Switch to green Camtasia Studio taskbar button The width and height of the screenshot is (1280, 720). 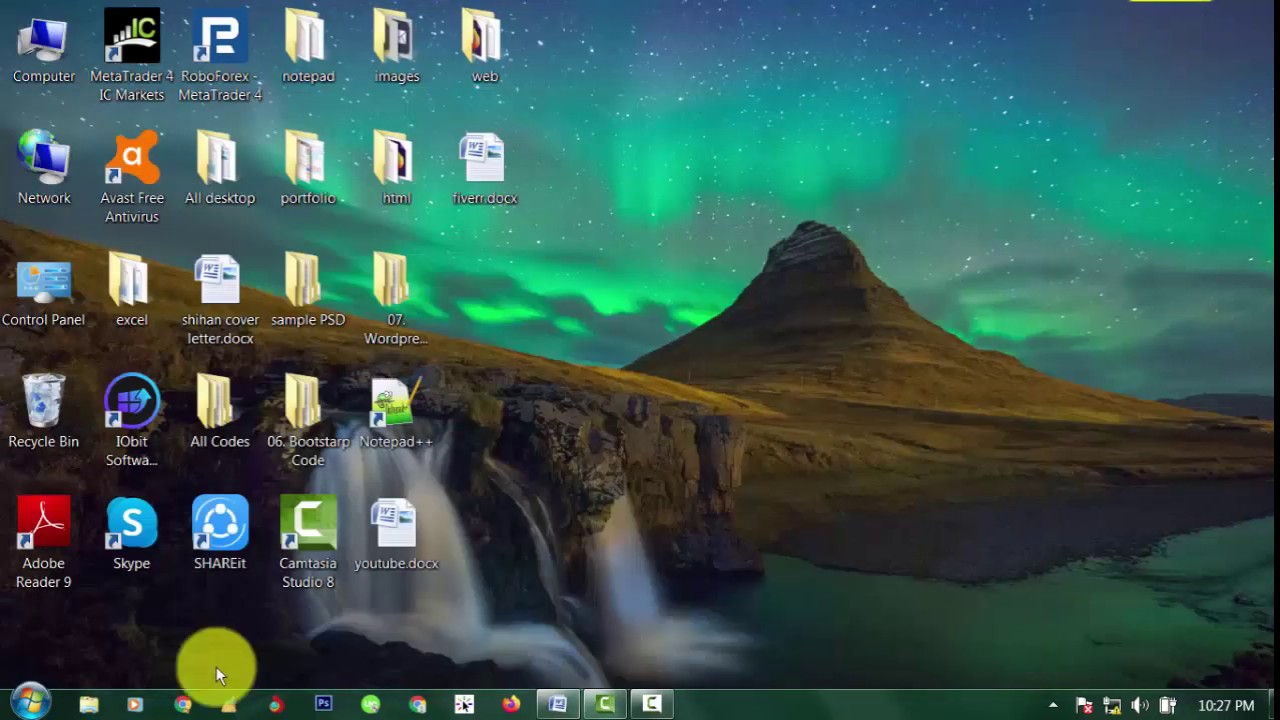(605, 704)
